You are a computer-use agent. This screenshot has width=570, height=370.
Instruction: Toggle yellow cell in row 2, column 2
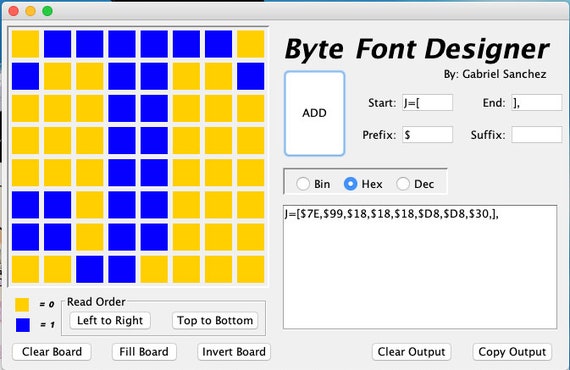[57, 76]
